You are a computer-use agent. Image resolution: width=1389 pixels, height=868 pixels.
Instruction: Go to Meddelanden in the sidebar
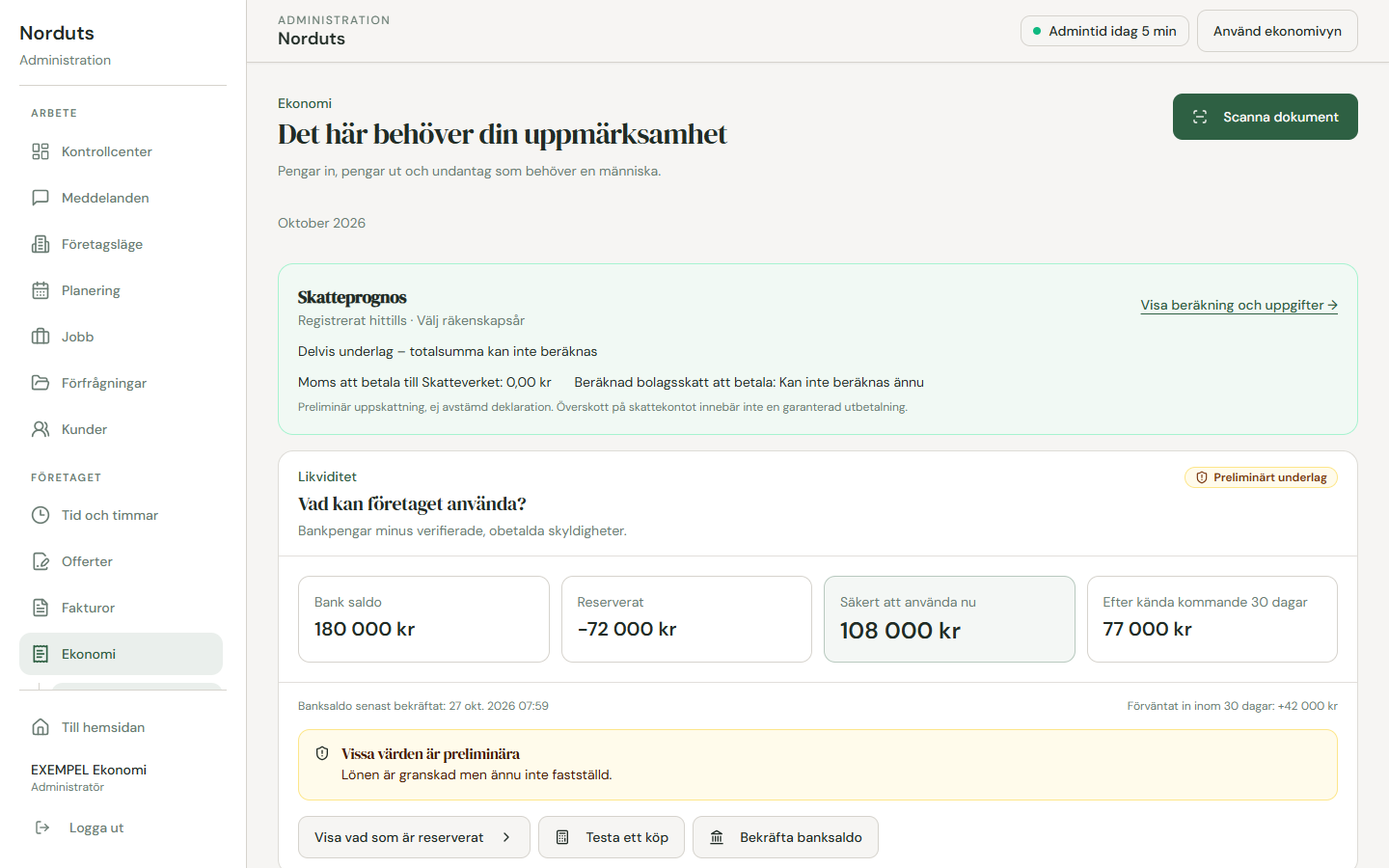tap(121, 198)
